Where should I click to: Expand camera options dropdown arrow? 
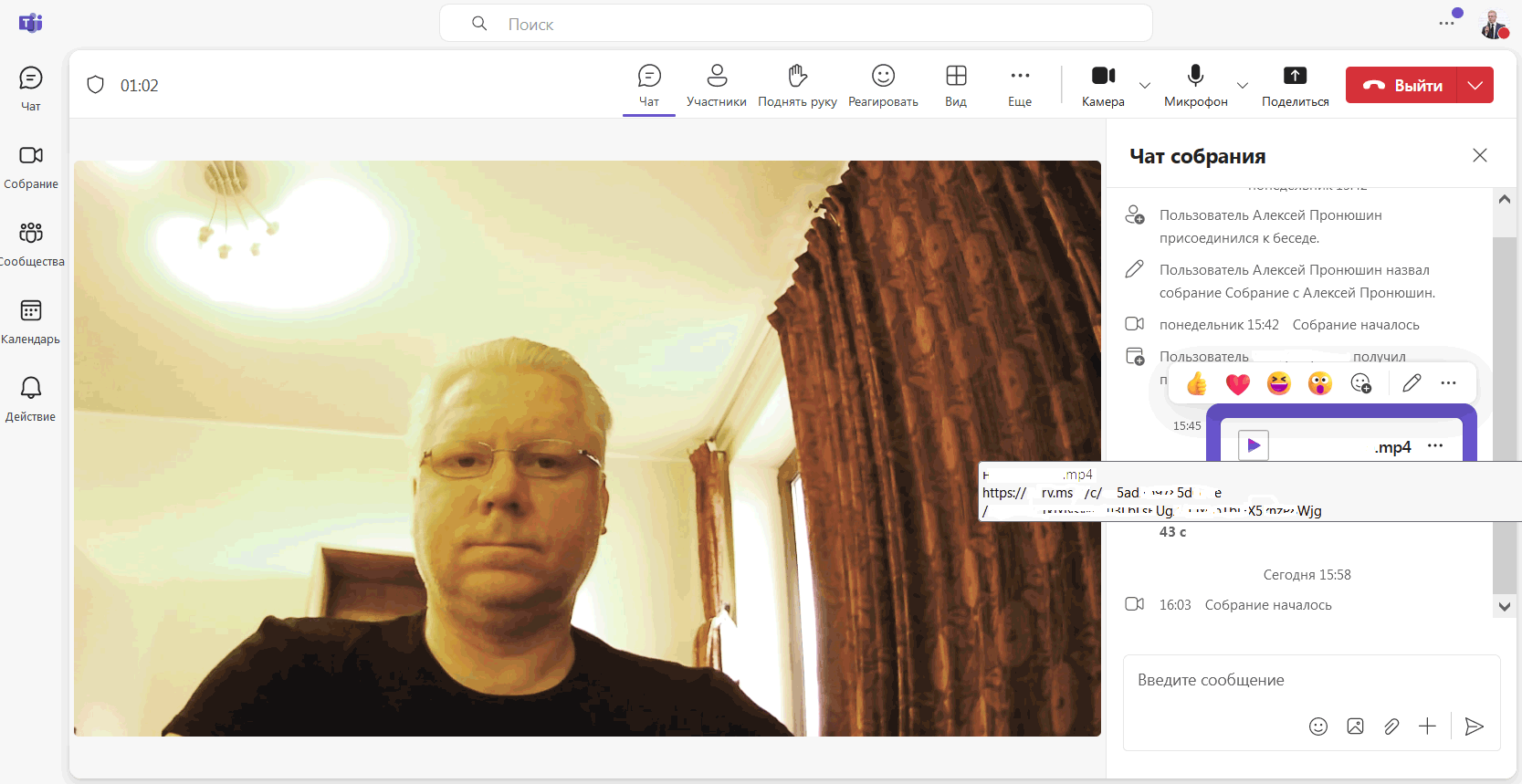click(1145, 86)
